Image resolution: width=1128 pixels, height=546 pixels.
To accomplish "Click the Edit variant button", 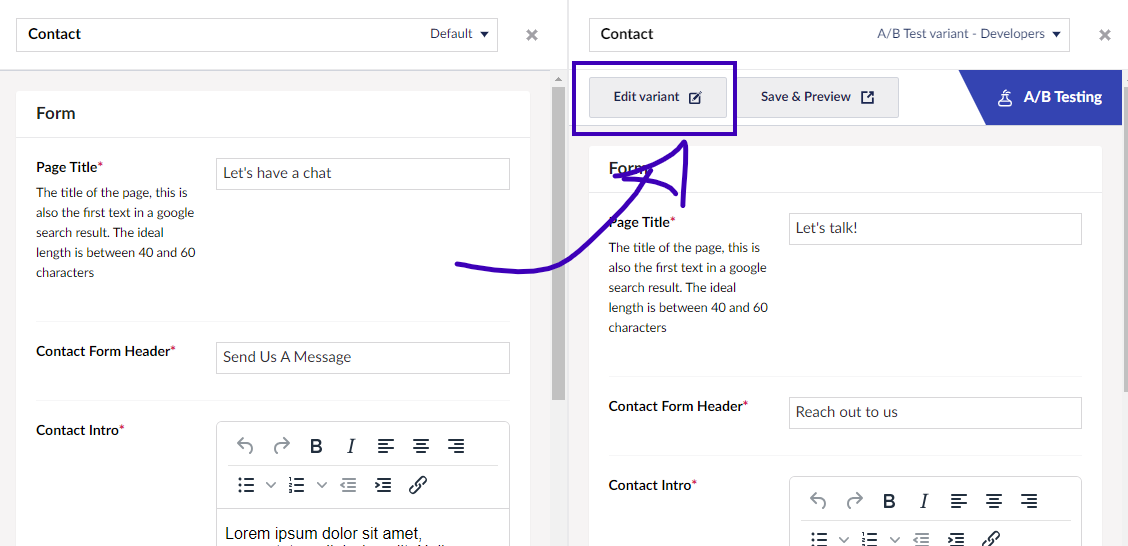I will 657,98.
